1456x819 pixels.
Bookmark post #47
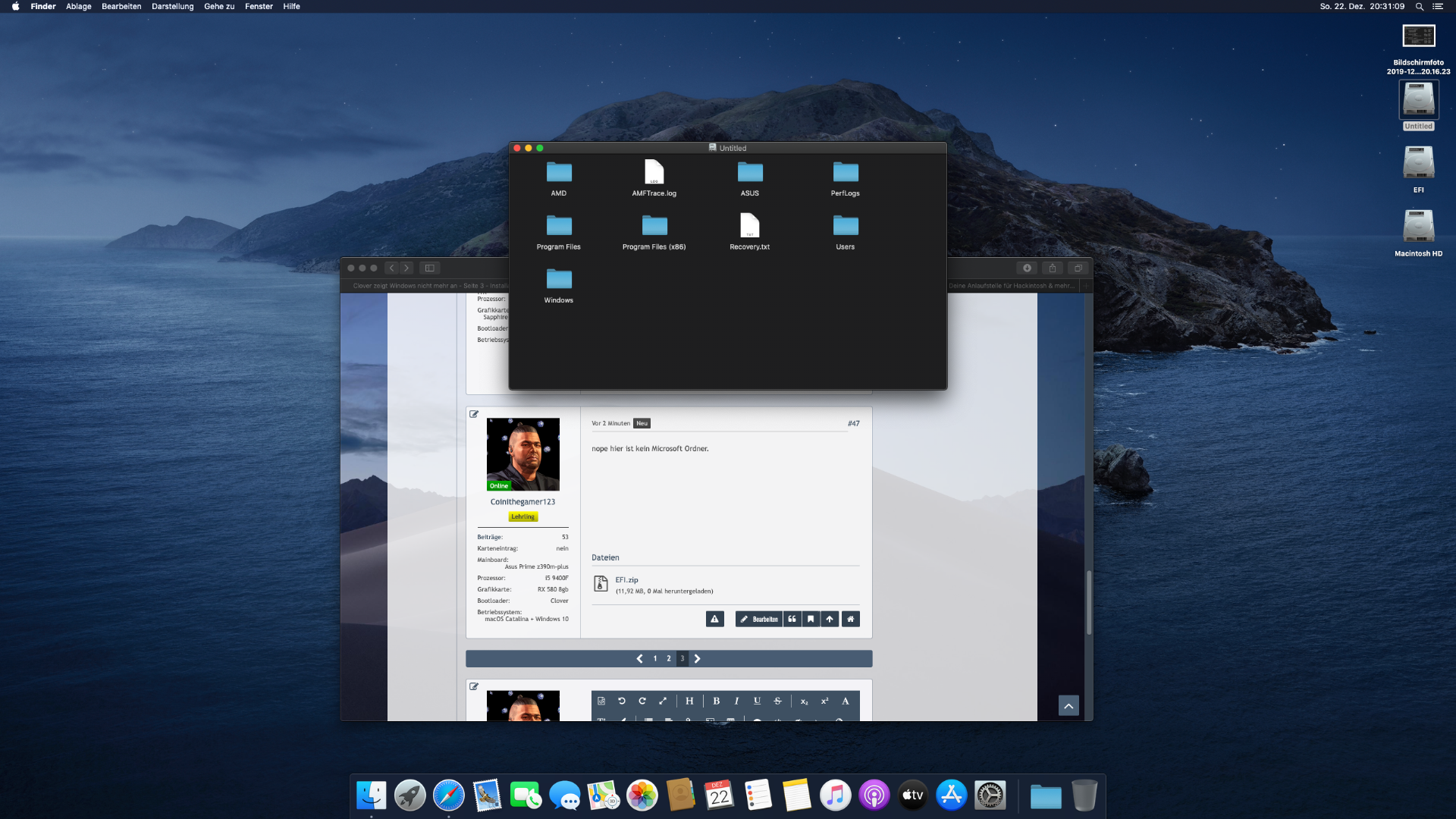pyautogui.click(x=811, y=620)
